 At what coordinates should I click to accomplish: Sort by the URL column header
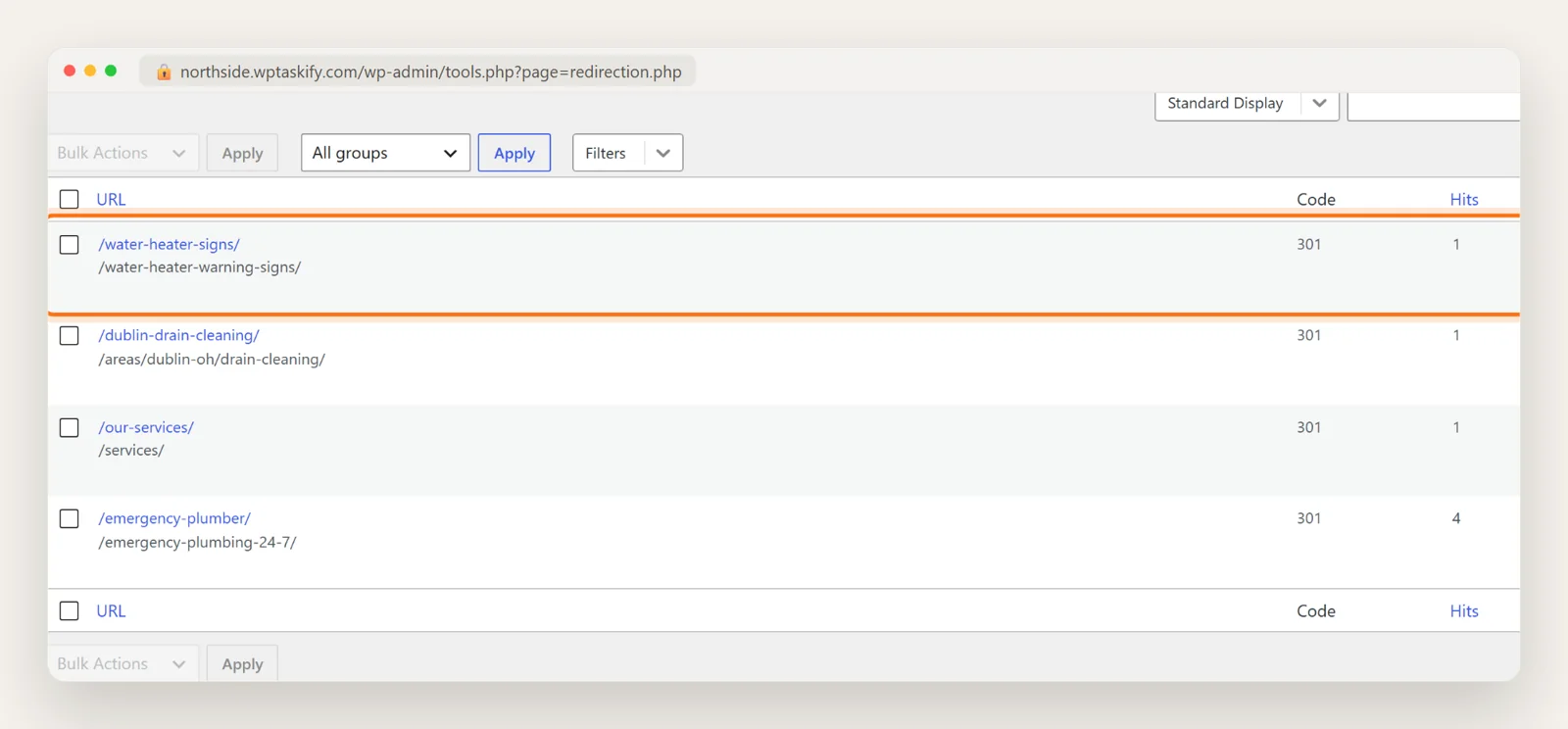[111, 199]
